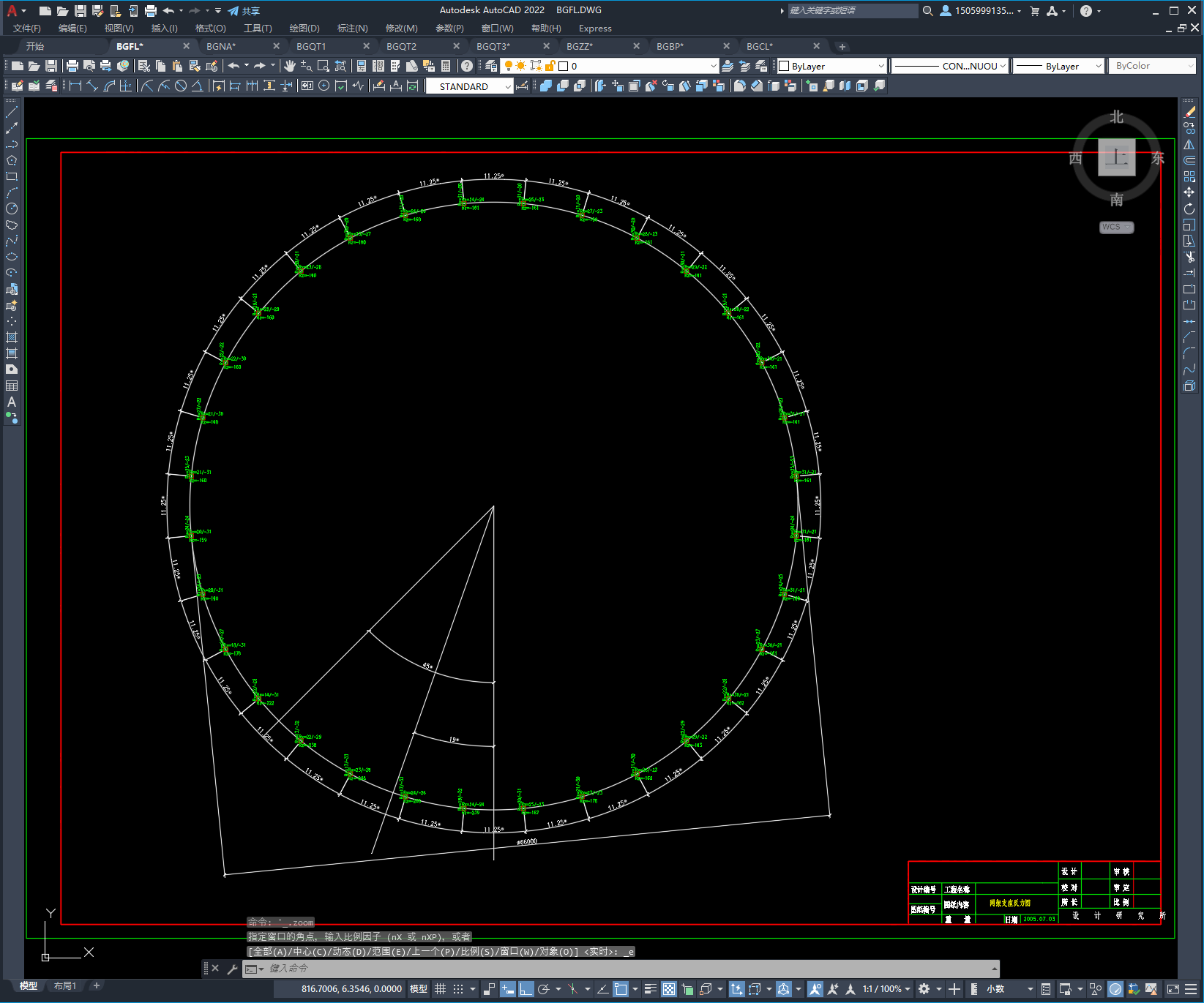1204x1003 pixels.
Task: Click the Save icon in quick access toolbar
Action: (81, 11)
